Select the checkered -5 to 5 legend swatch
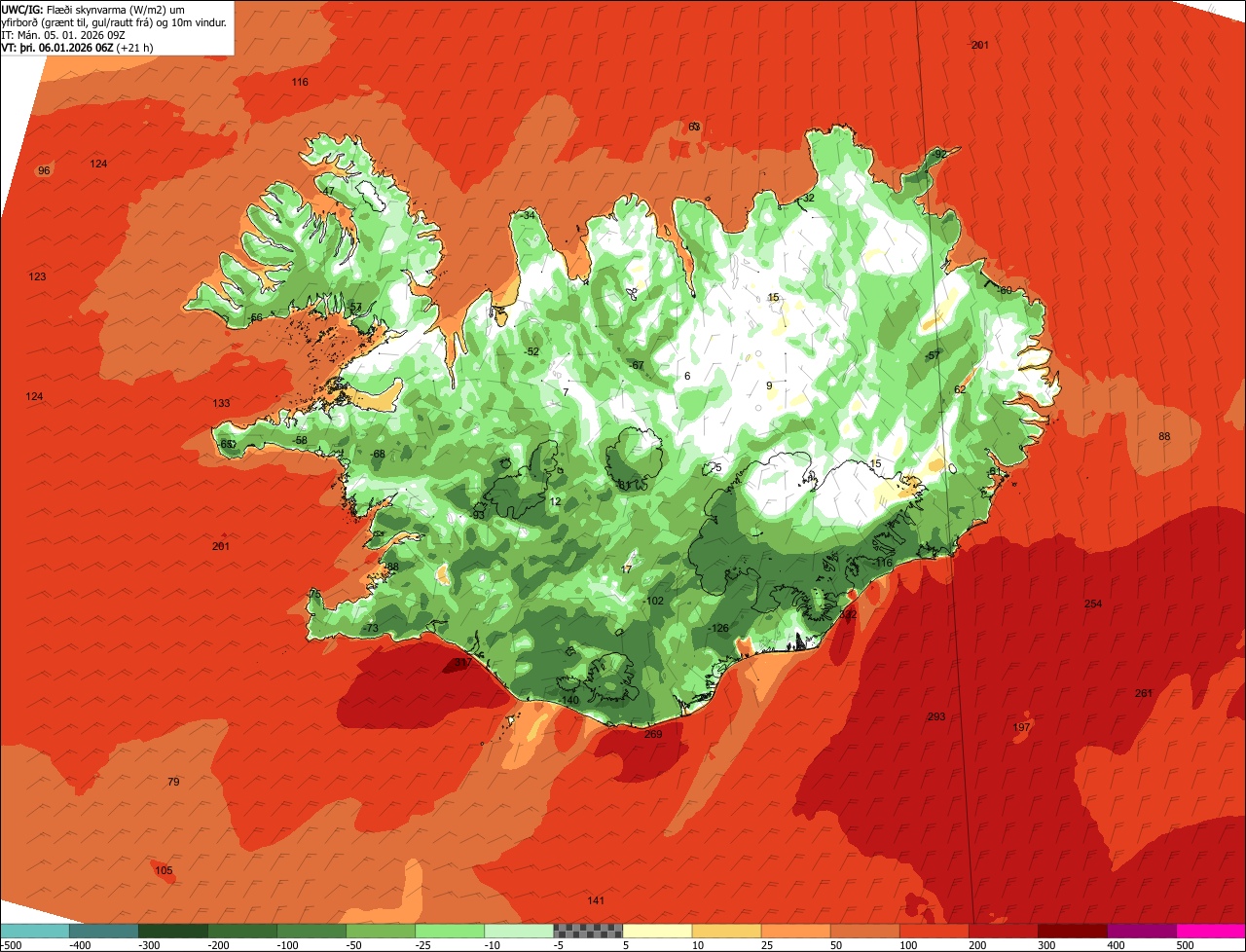1246x952 pixels. coord(588,932)
